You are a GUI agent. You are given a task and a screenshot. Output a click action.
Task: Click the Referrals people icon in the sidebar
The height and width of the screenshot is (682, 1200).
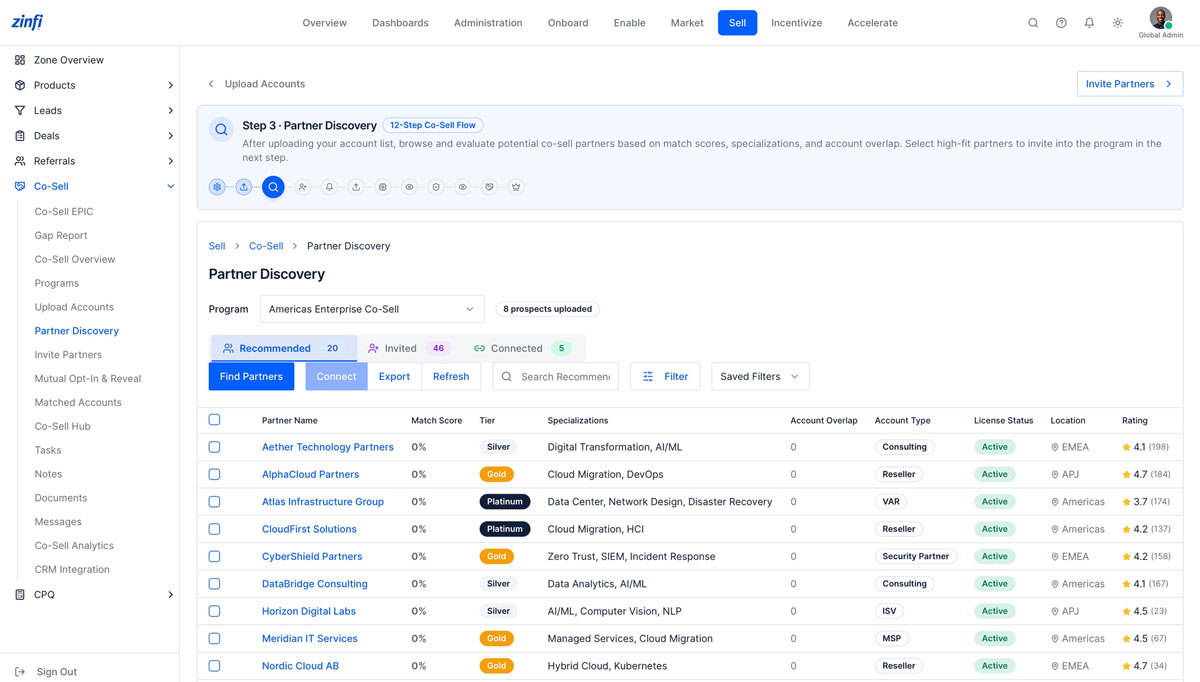[20, 160]
